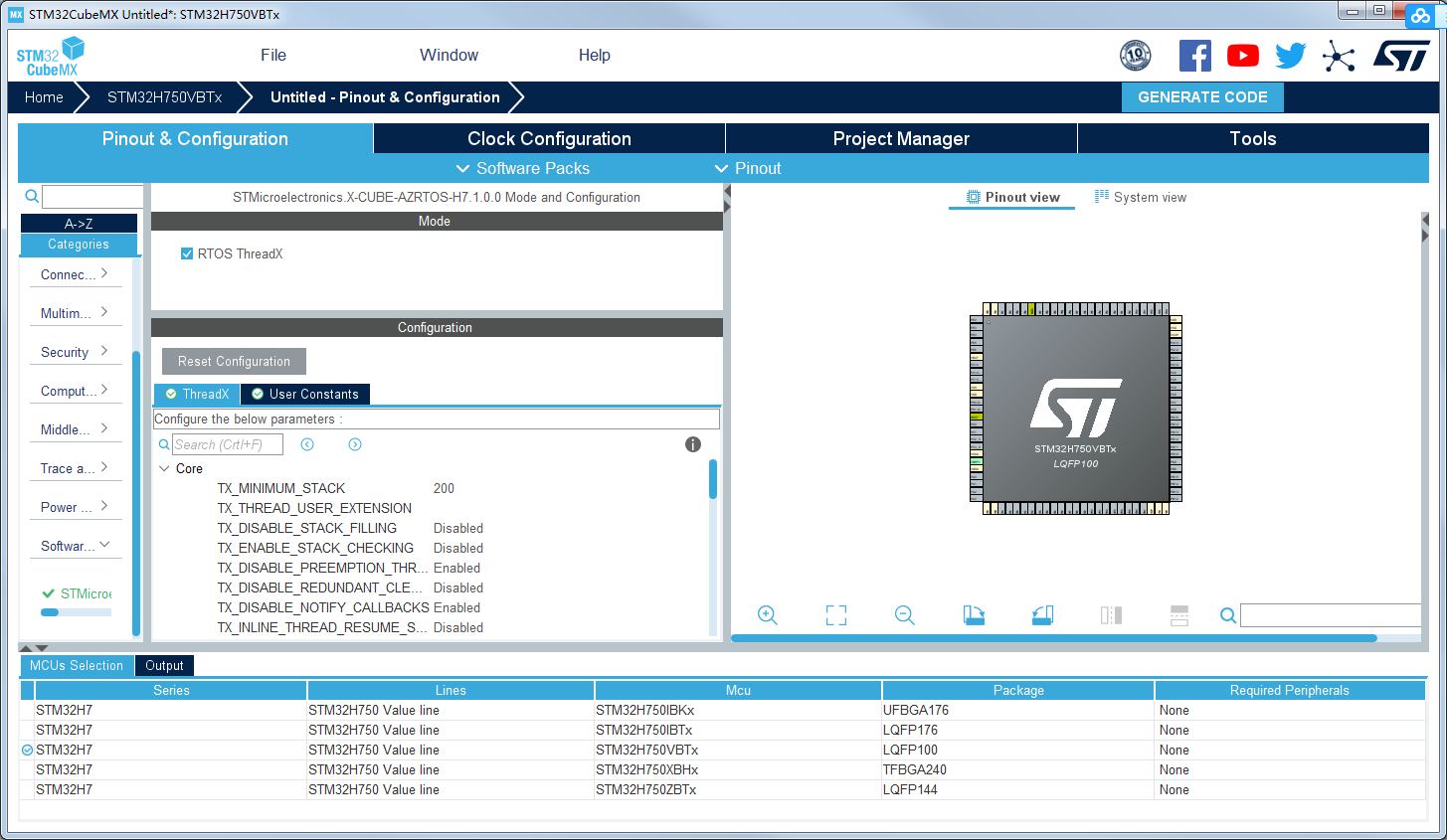Focus the categories search input field
1447x840 pixels.
(92, 197)
